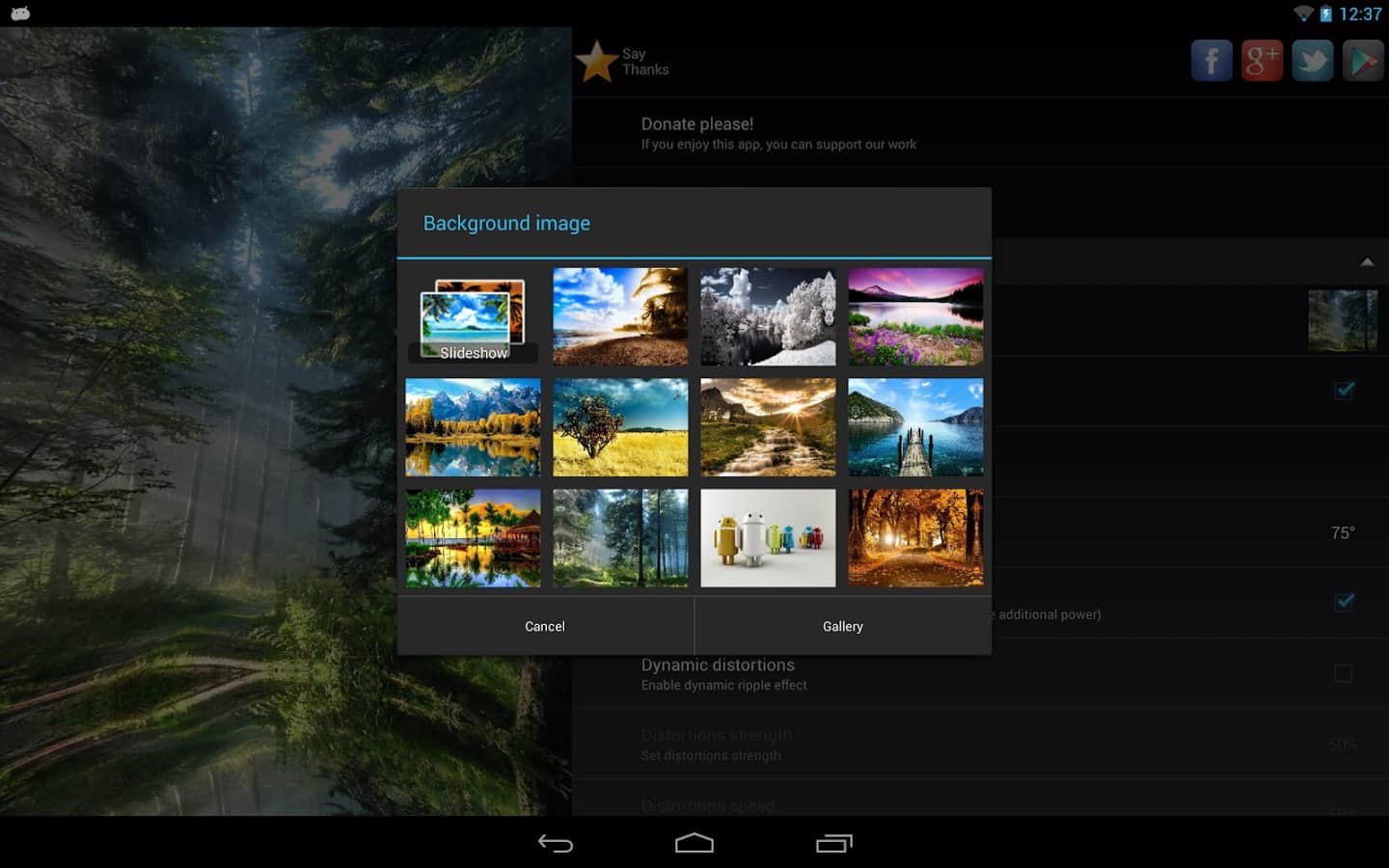Image resolution: width=1389 pixels, height=868 pixels.
Task: Select the Slideshow background option
Action: (473, 317)
